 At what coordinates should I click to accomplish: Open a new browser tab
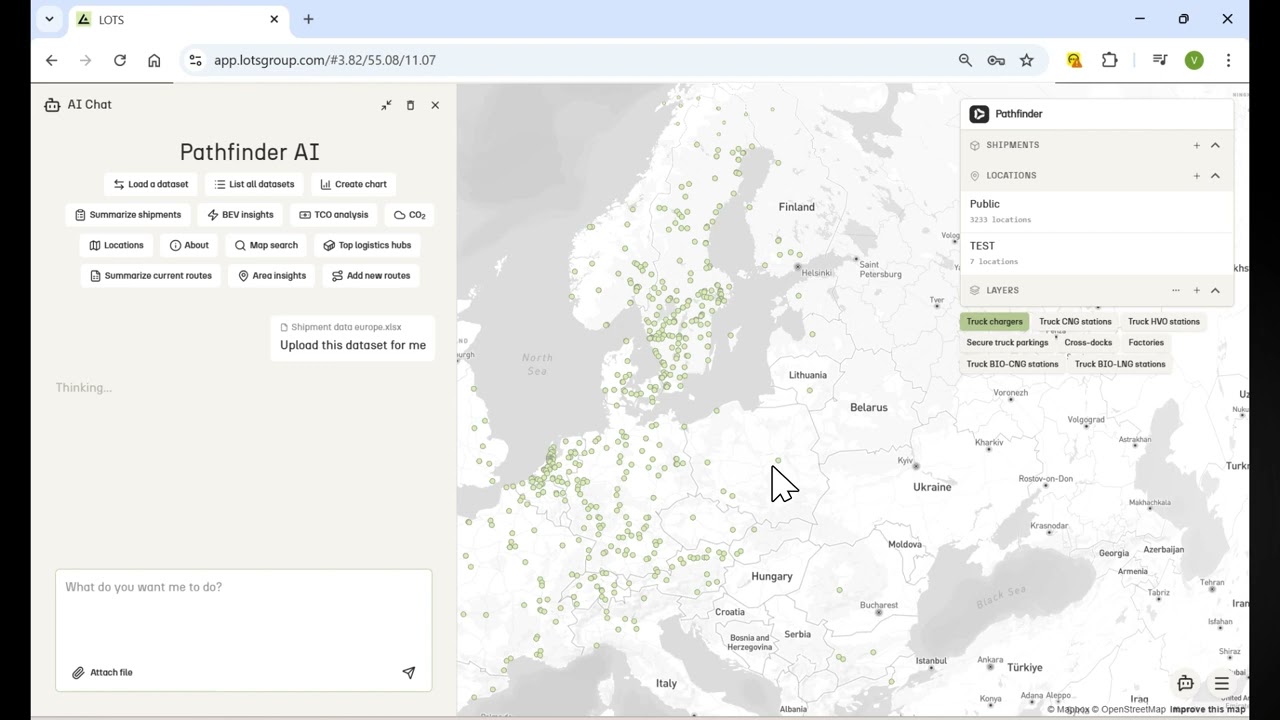pyautogui.click(x=308, y=19)
